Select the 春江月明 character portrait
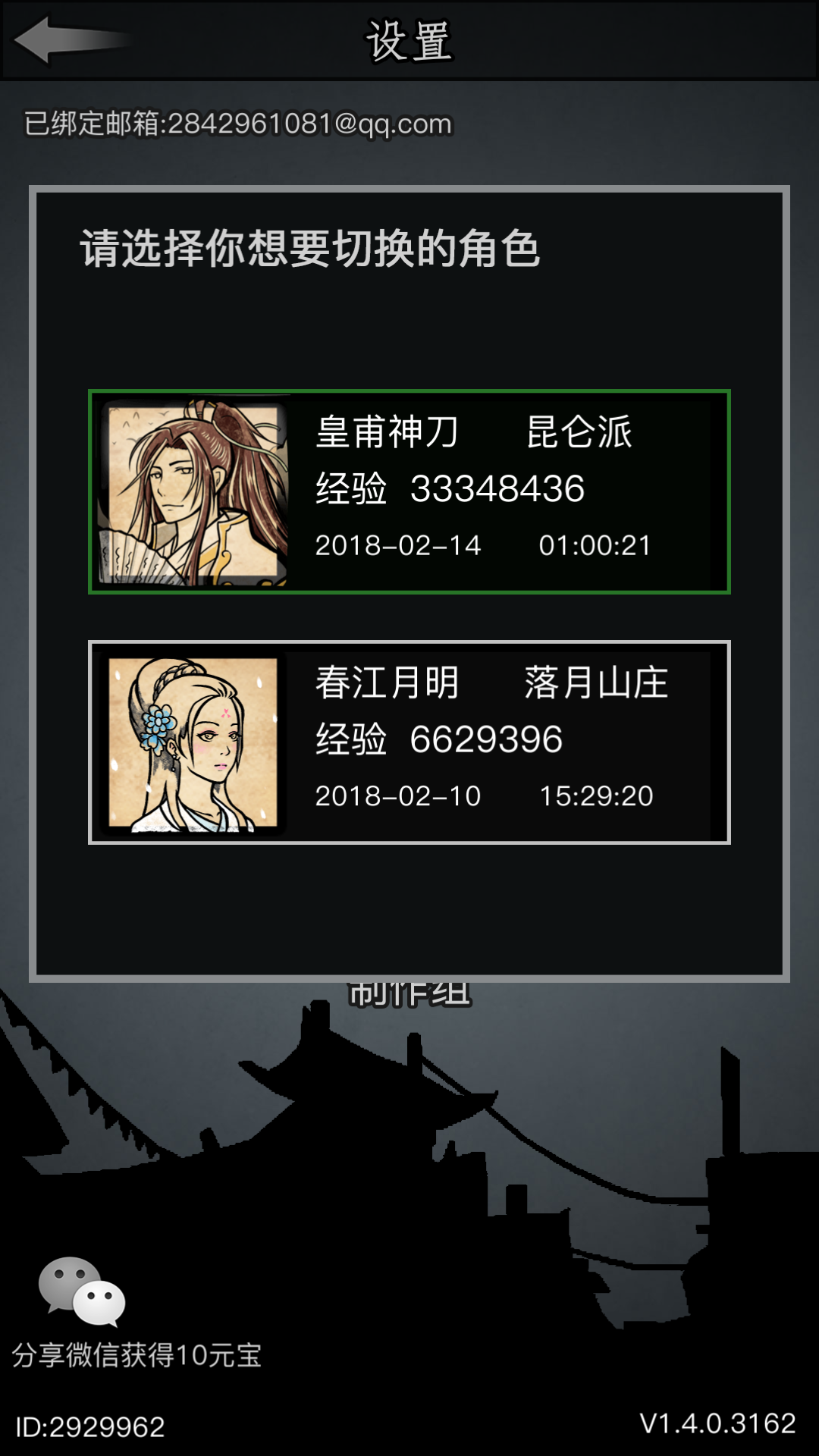This screenshot has width=819, height=1456. tap(193, 743)
